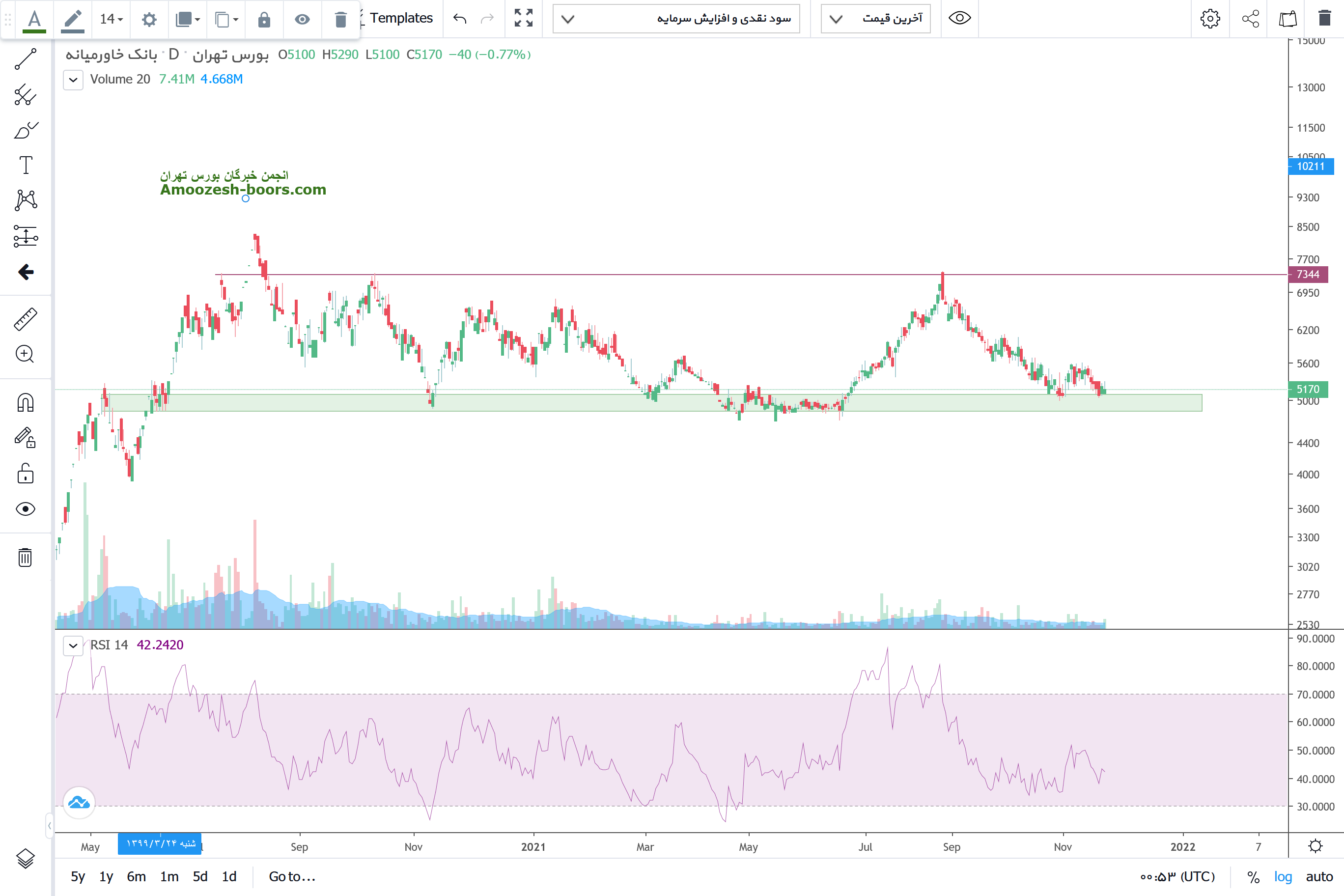Change the text color swatch
The width and height of the screenshot is (1344, 896).
(34, 20)
